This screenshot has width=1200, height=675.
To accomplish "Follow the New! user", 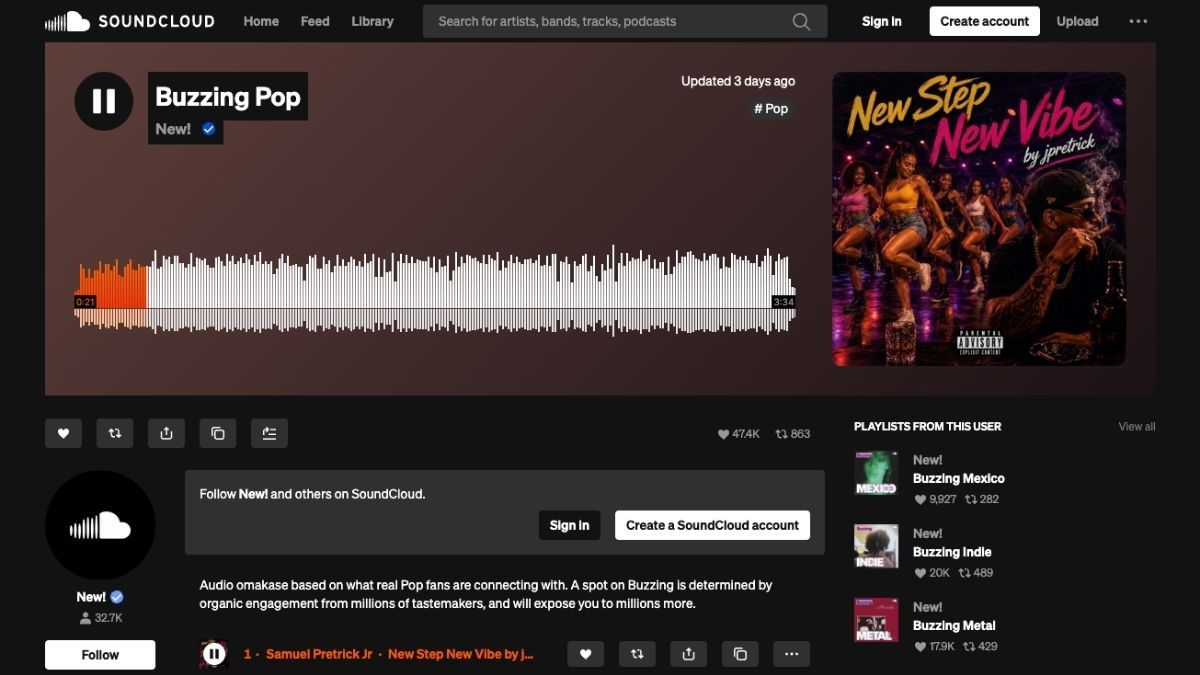I will 100,655.
